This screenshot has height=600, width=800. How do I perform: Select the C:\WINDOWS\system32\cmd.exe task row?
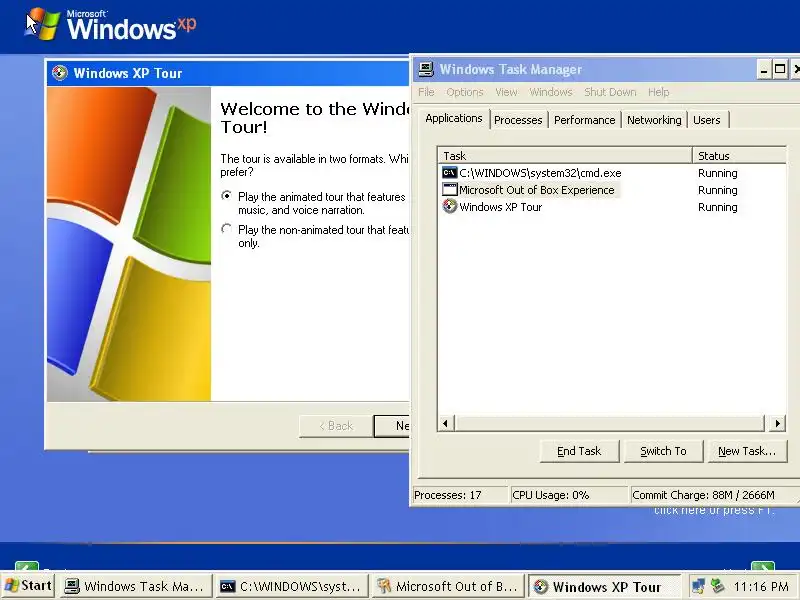click(x=611, y=173)
